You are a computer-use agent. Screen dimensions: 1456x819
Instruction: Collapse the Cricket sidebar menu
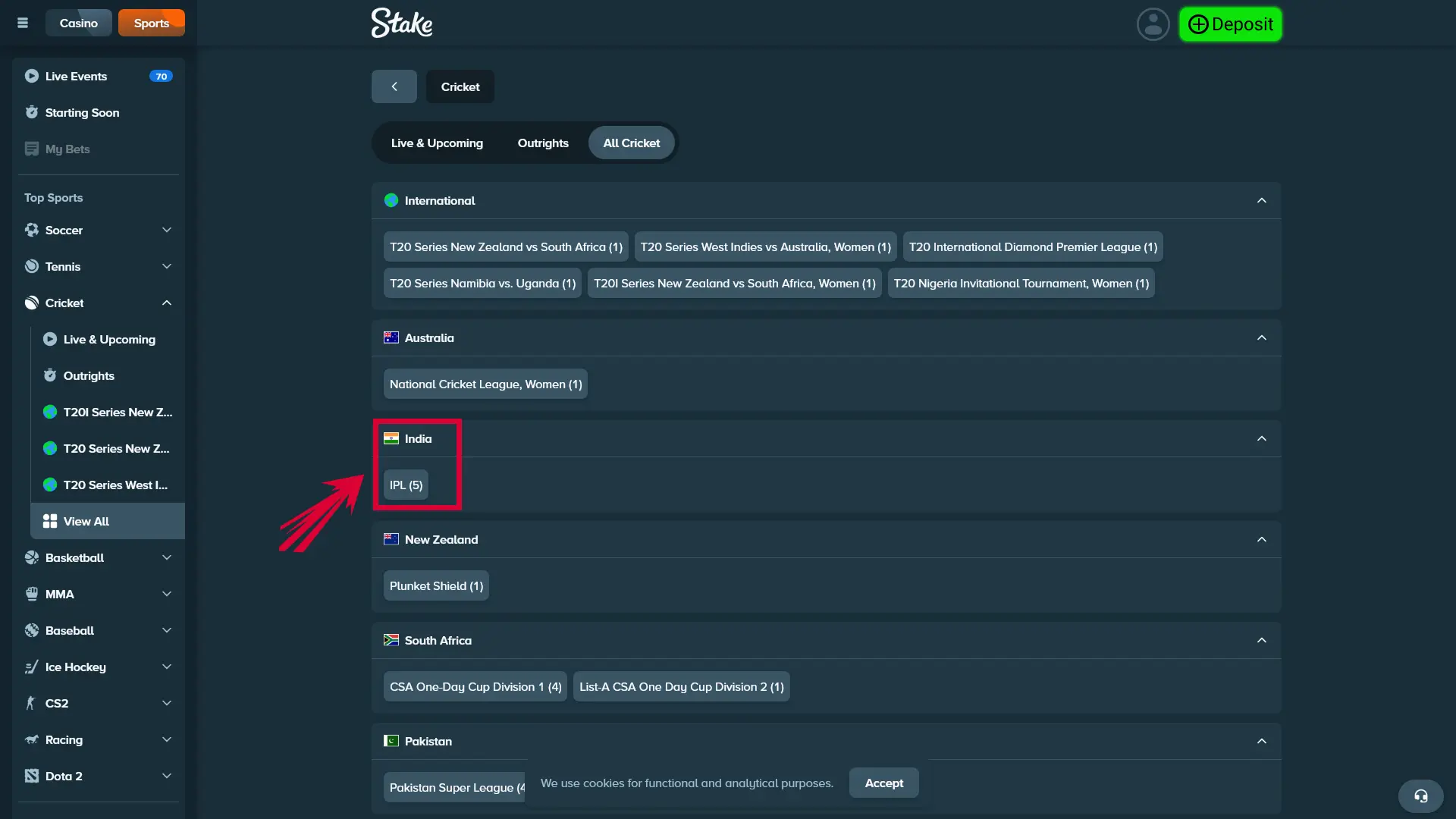(166, 303)
